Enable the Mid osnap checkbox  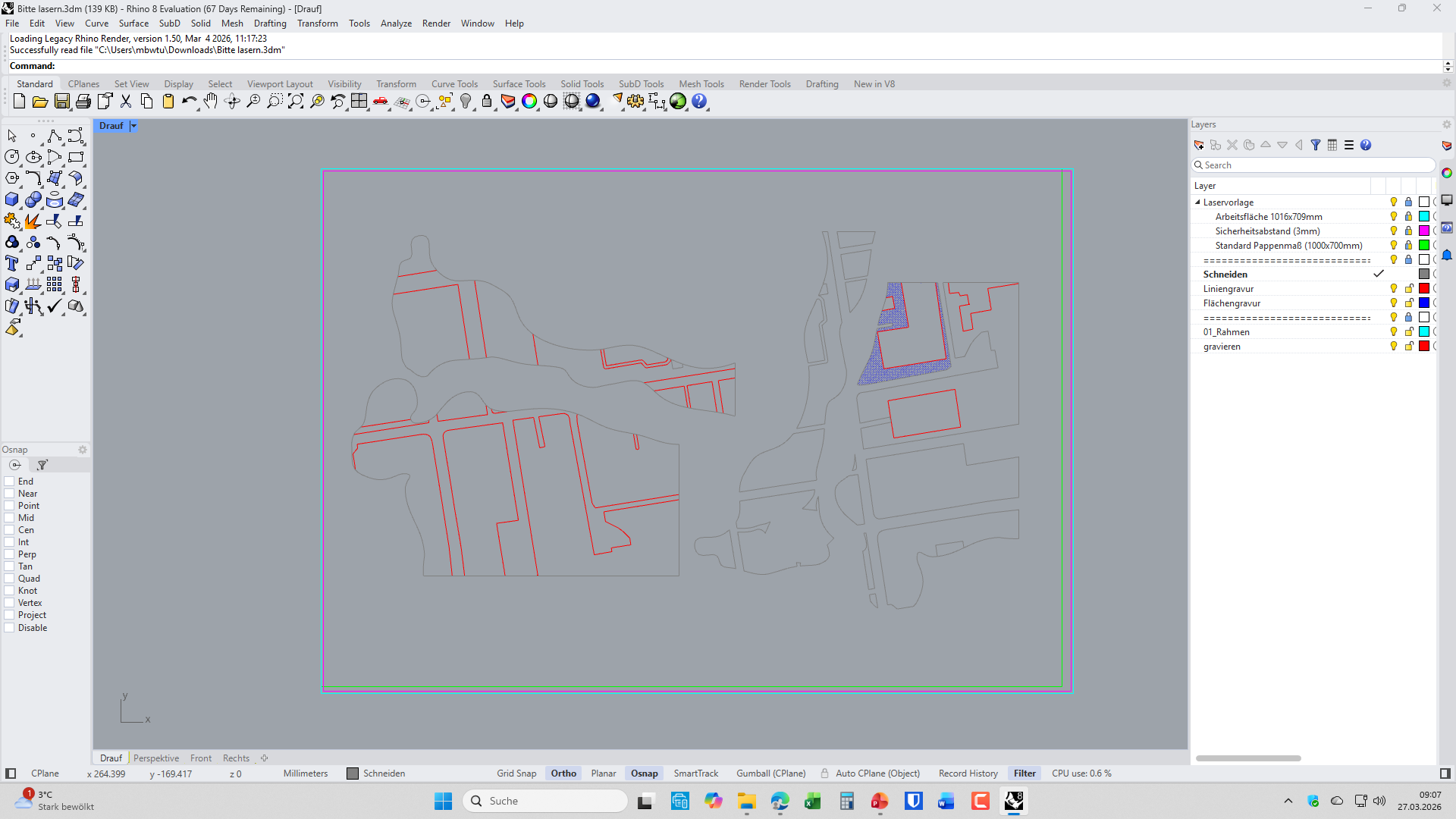point(10,518)
